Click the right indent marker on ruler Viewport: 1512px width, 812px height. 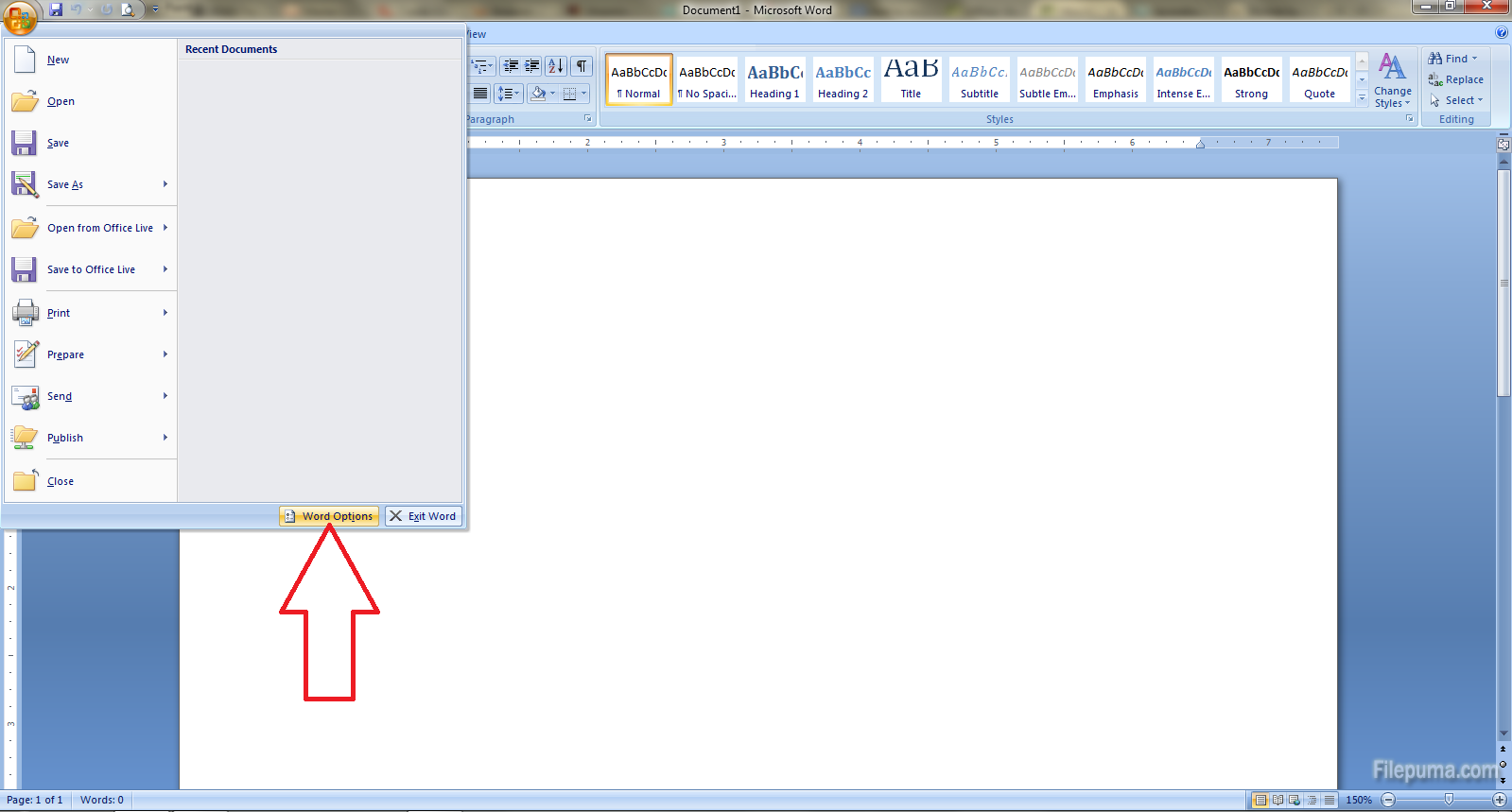coord(1200,145)
